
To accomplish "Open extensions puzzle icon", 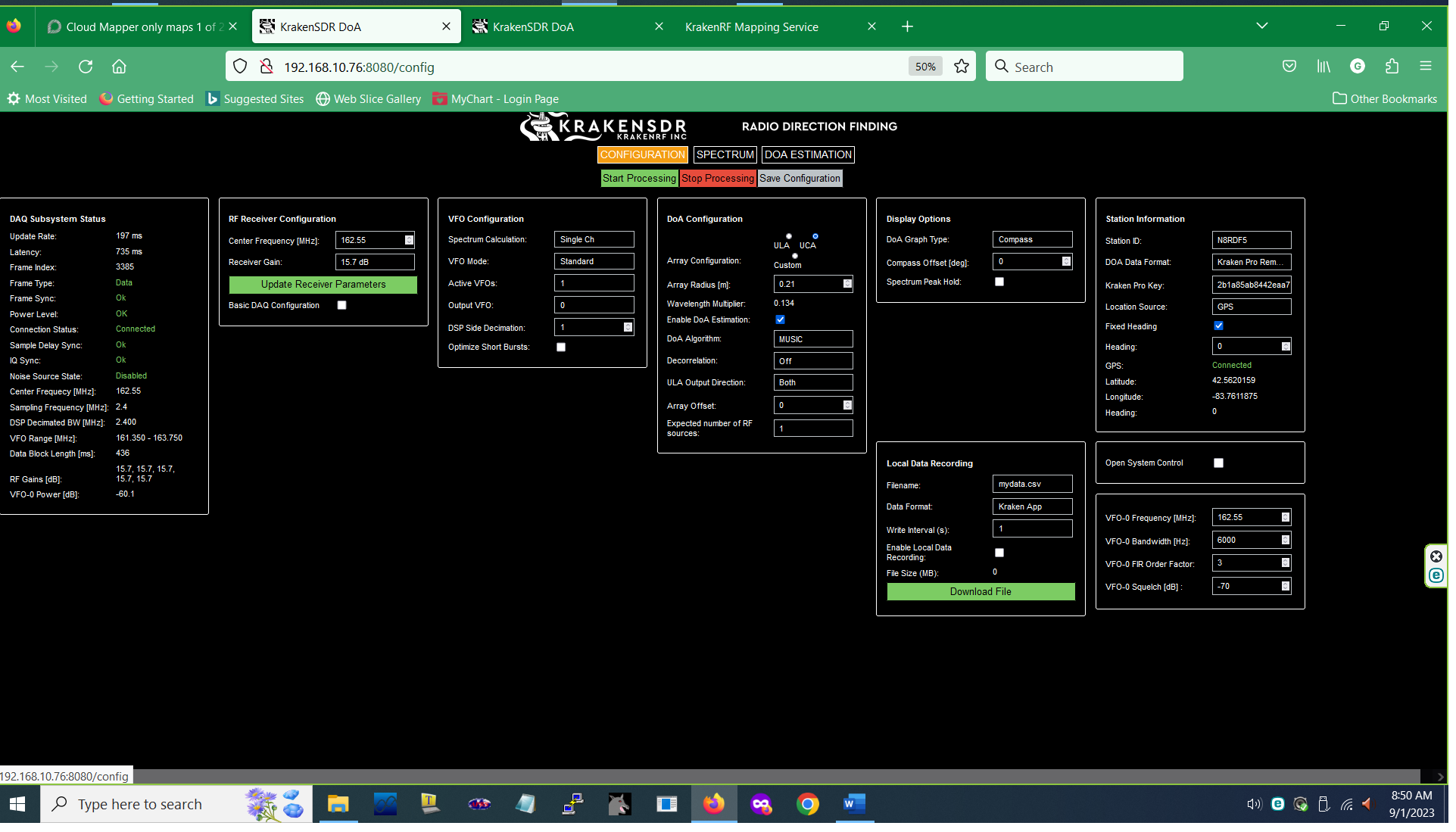I will click(x=1392, y=67).
